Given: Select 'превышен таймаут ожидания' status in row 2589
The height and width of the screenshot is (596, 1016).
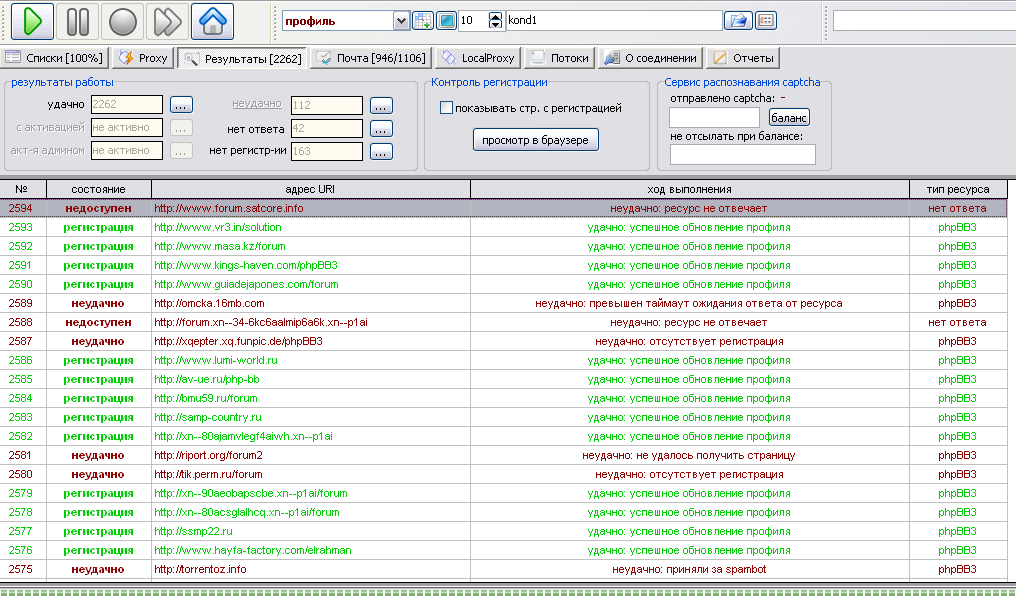Looking at the screenshot, I should point(689,303).
